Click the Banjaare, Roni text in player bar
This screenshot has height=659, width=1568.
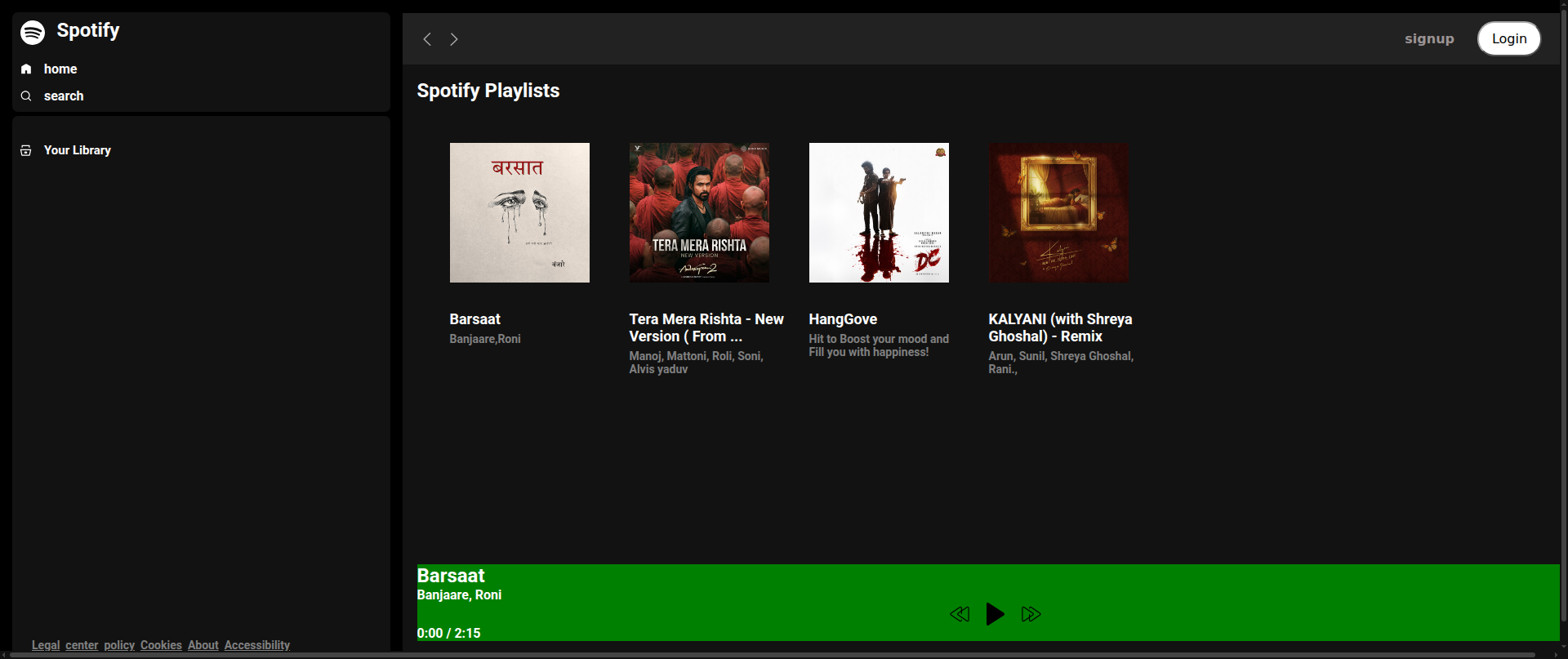[459, 595]
